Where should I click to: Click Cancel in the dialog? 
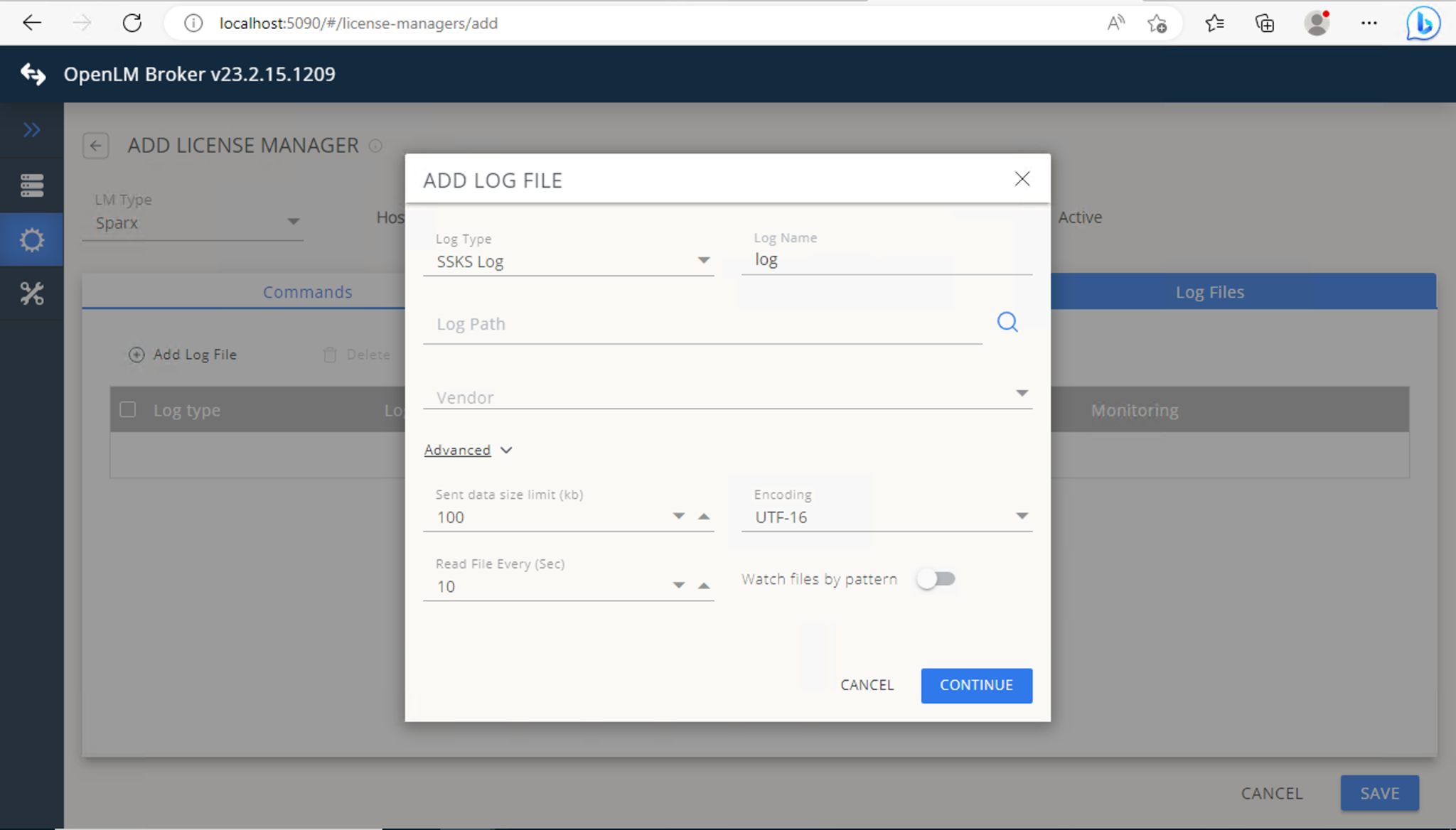pyautogui.click(x=867, y=685)
